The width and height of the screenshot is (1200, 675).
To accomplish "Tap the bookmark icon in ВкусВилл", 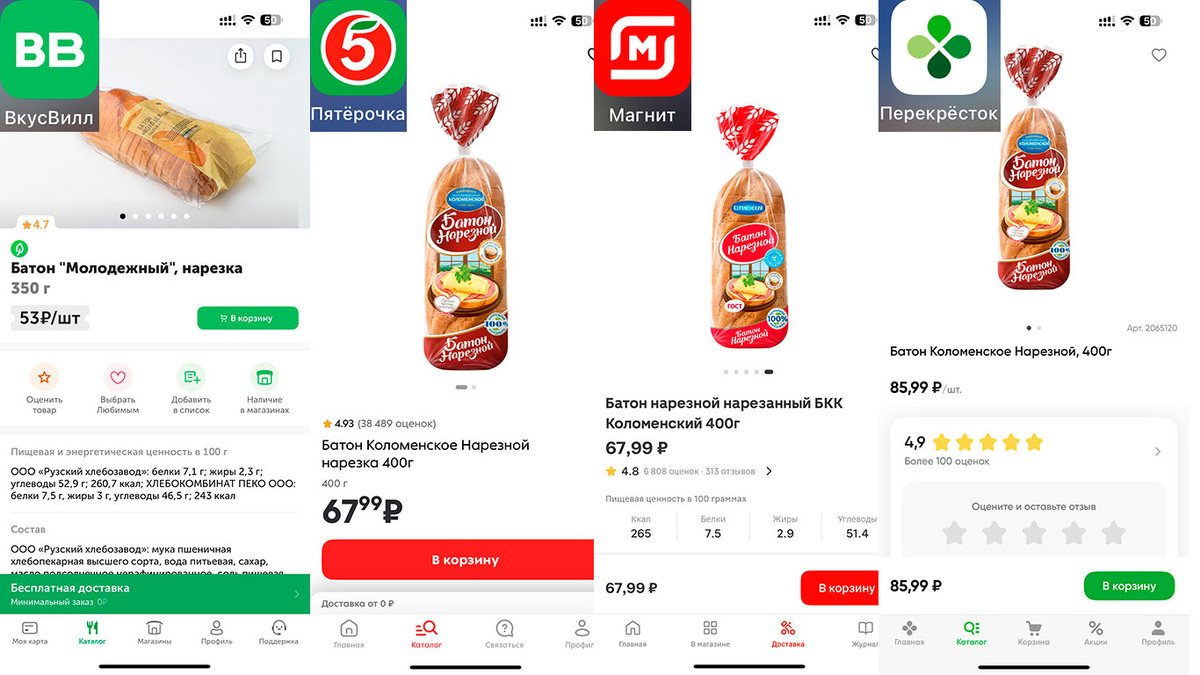I will (x=277, y=57).
